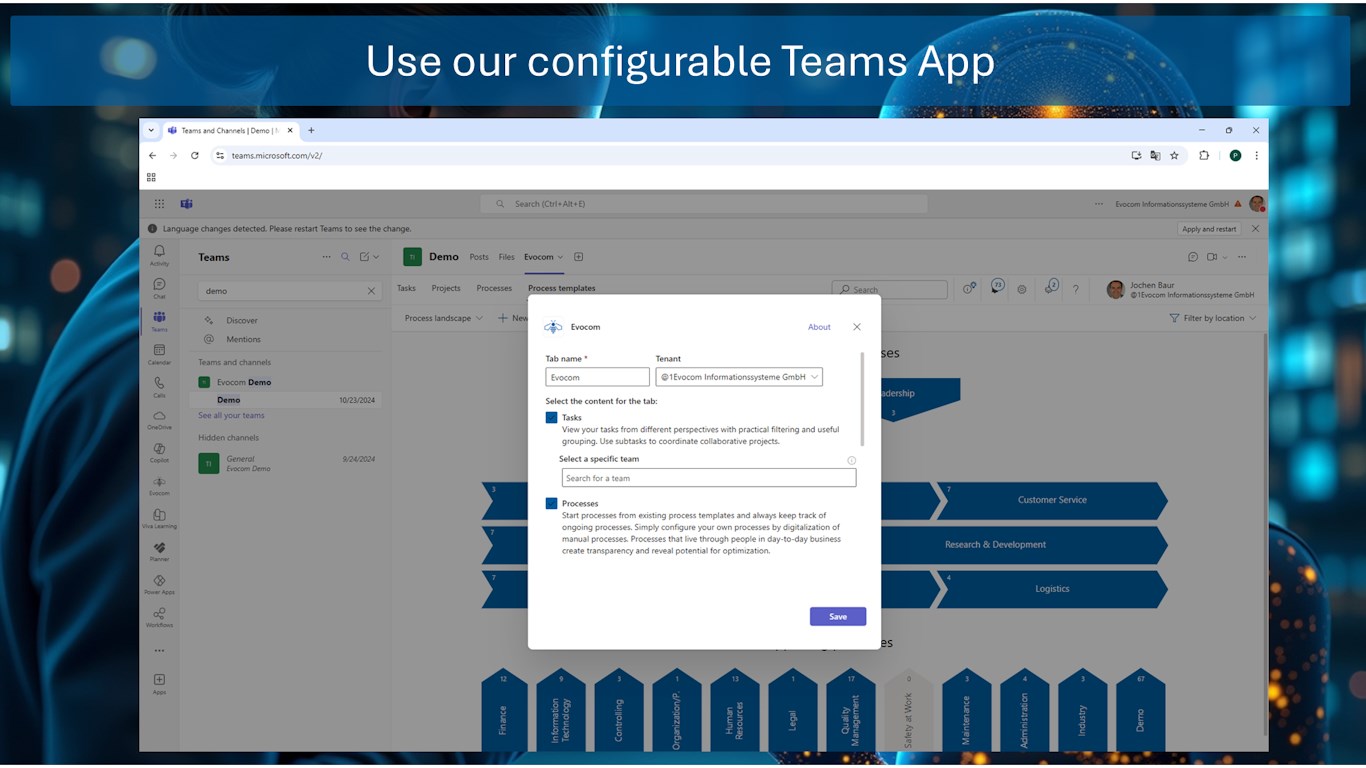The height and width of the screenshot is (768, 1366).
Task: Open the Tasks tab in Evocom
Action: pyautogui.click(x=406, y=288)
